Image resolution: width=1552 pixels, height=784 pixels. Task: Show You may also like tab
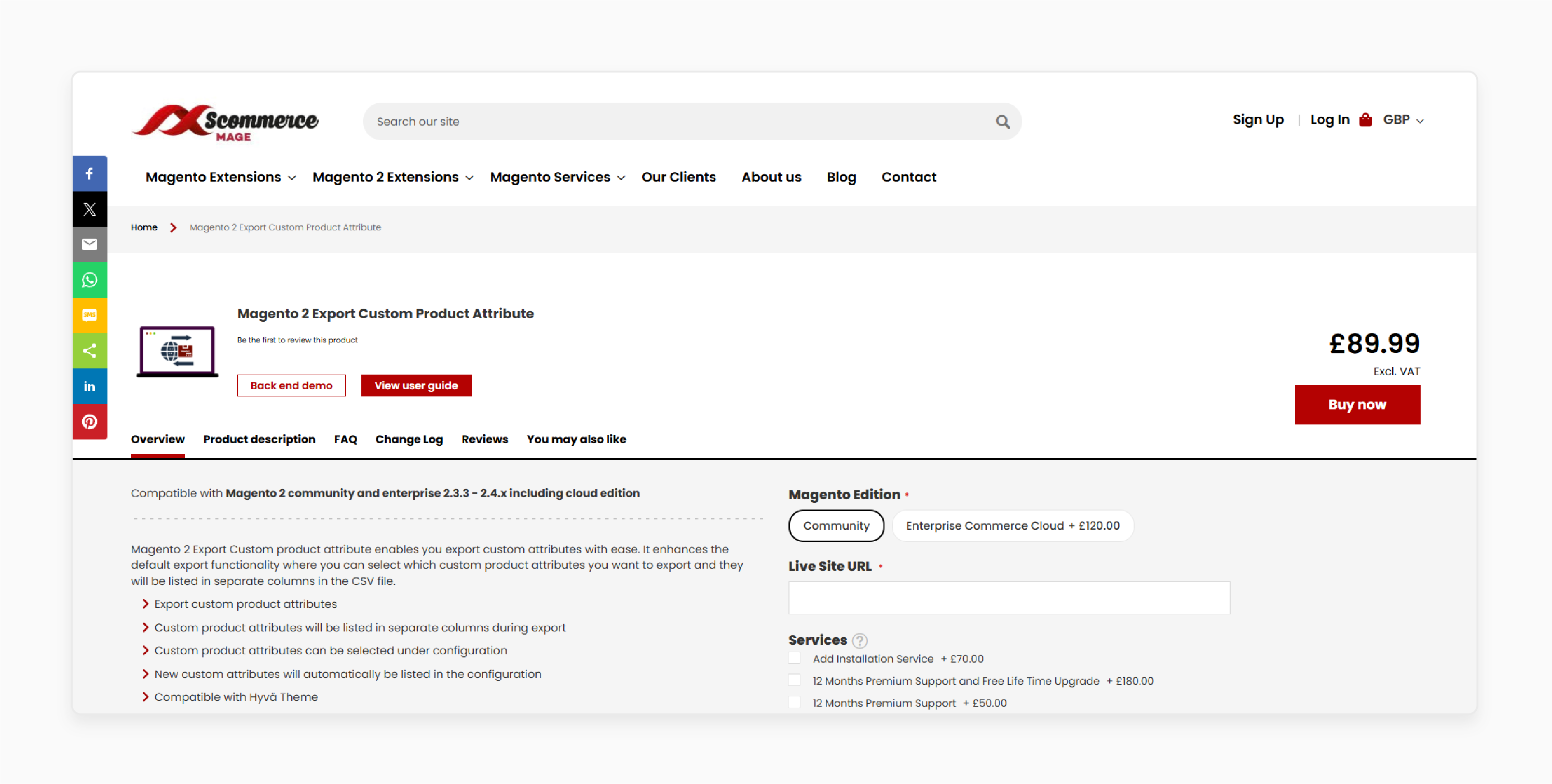[576, 439]
